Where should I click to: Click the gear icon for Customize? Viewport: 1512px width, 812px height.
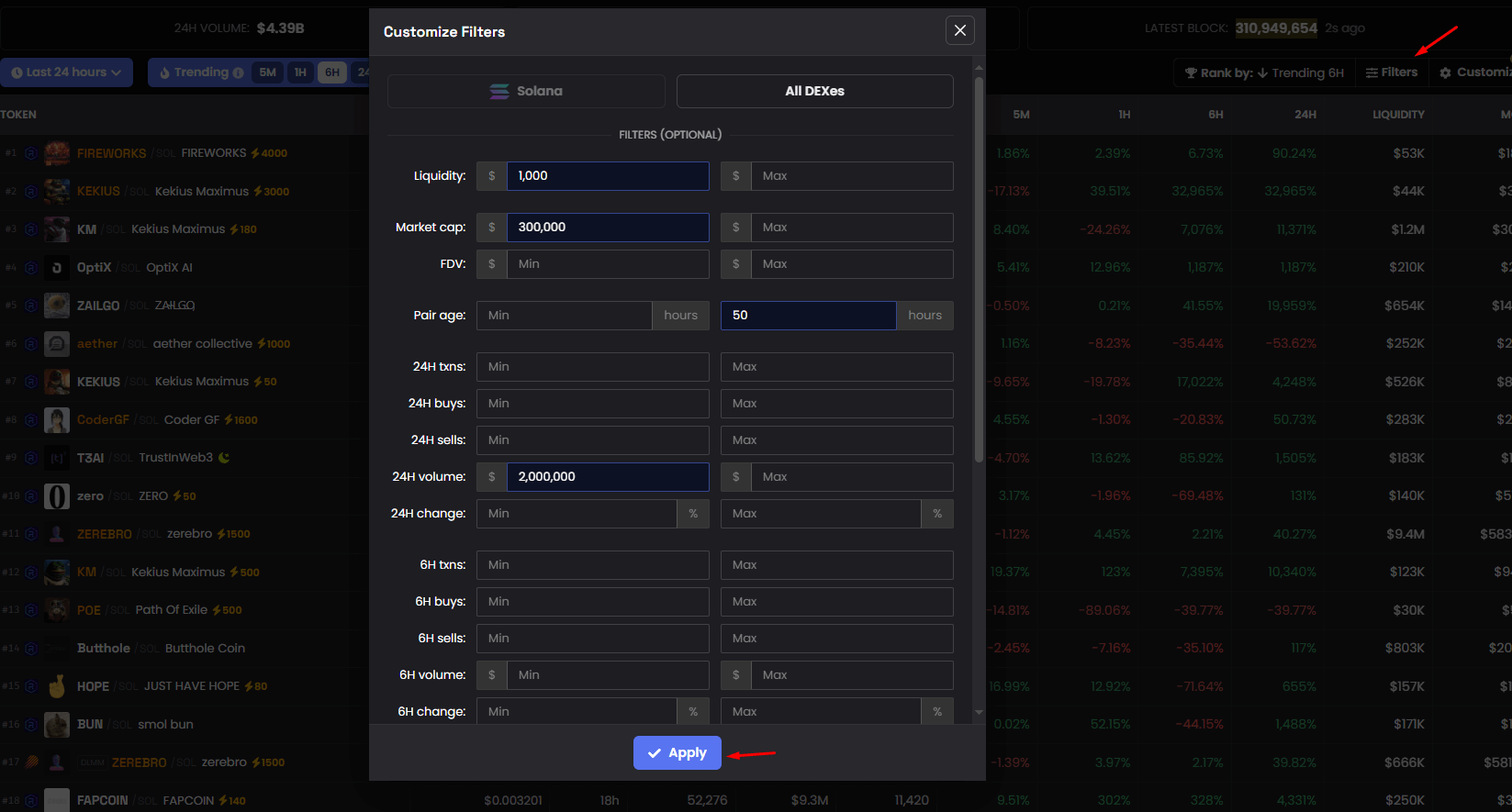point(1446,72)
